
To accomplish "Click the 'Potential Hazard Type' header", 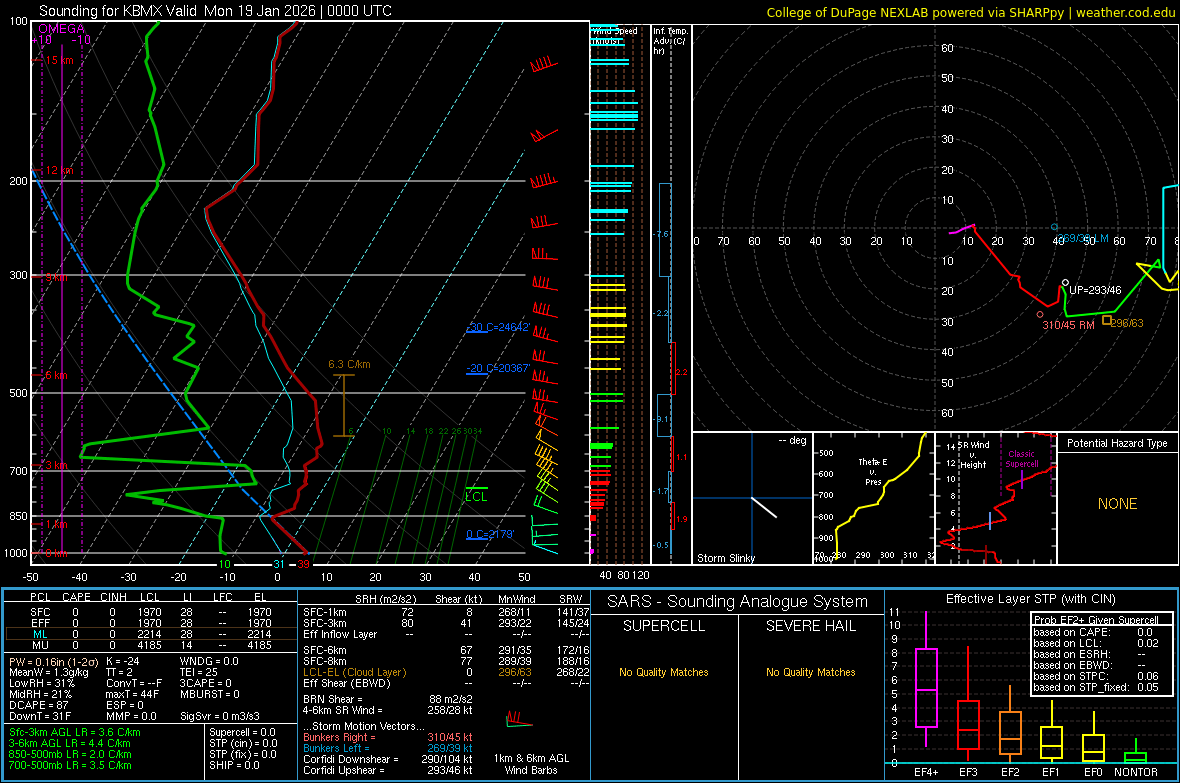I will (1117, 443).
